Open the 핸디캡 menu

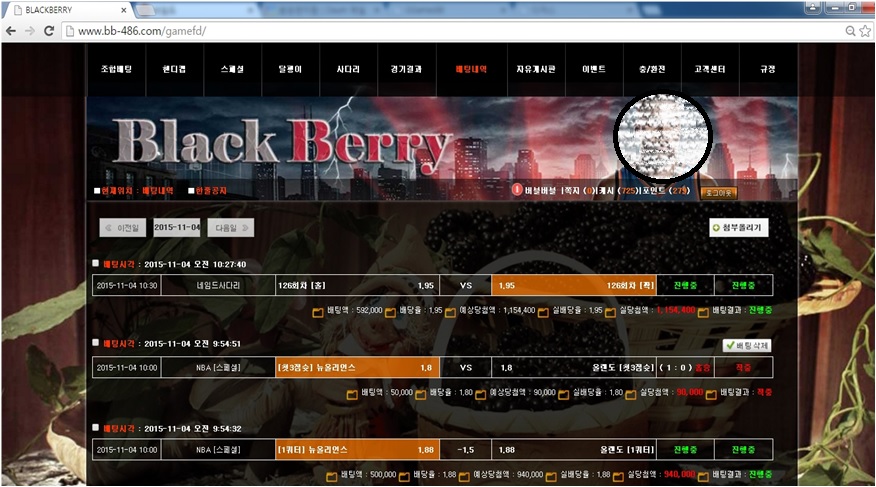(174, 69)
